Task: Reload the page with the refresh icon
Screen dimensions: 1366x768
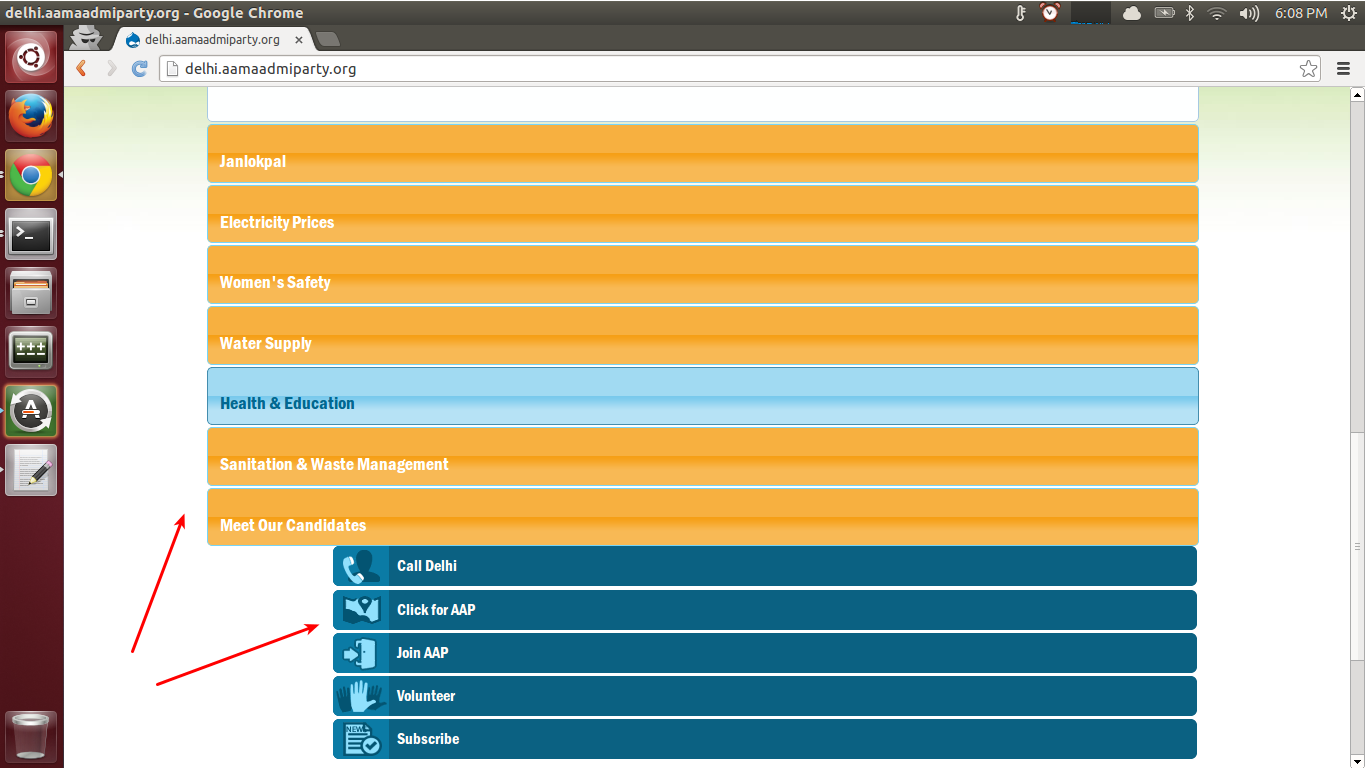Action: (x=140, y=68)
